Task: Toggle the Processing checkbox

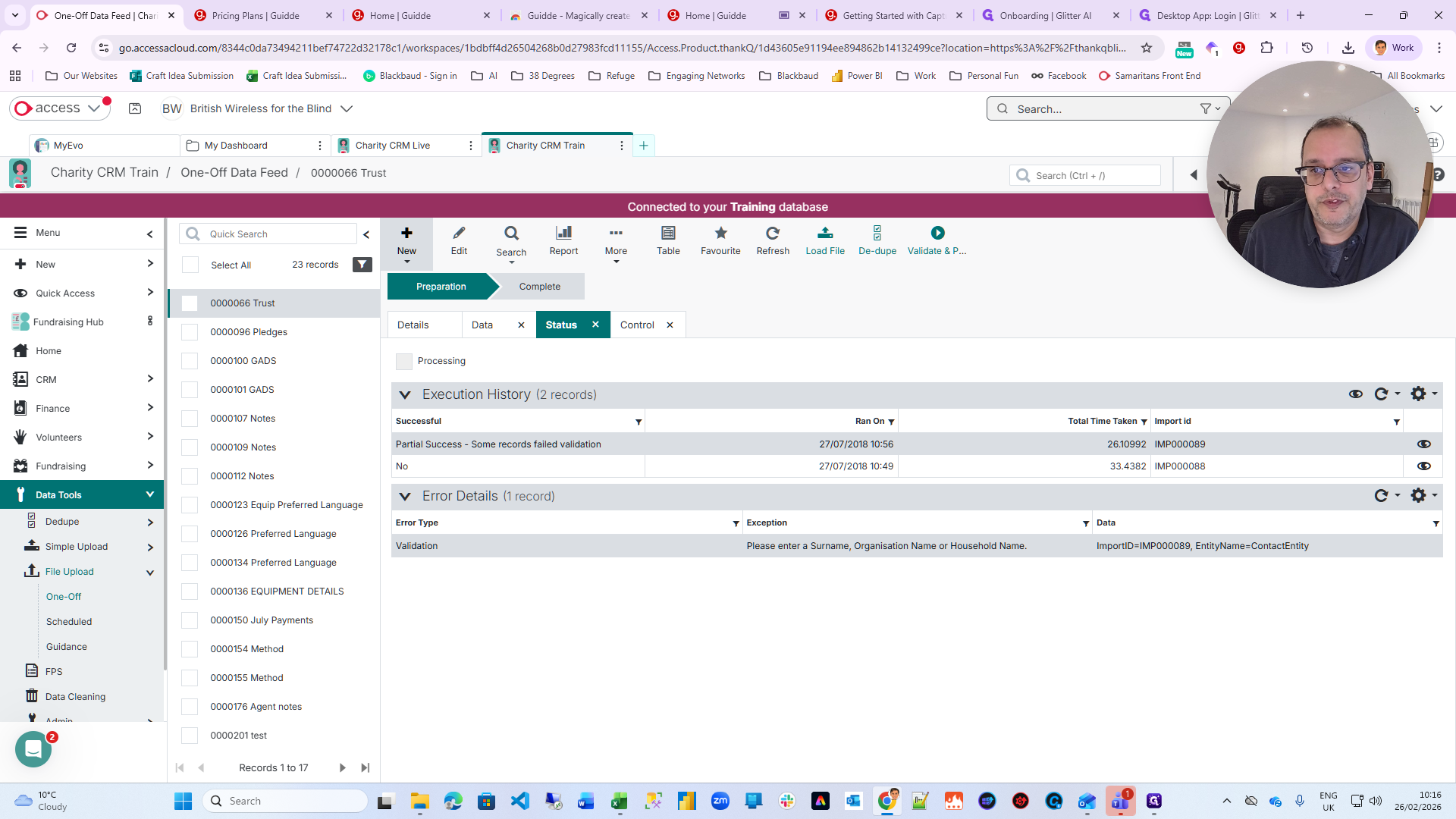Action: (404, 362)
